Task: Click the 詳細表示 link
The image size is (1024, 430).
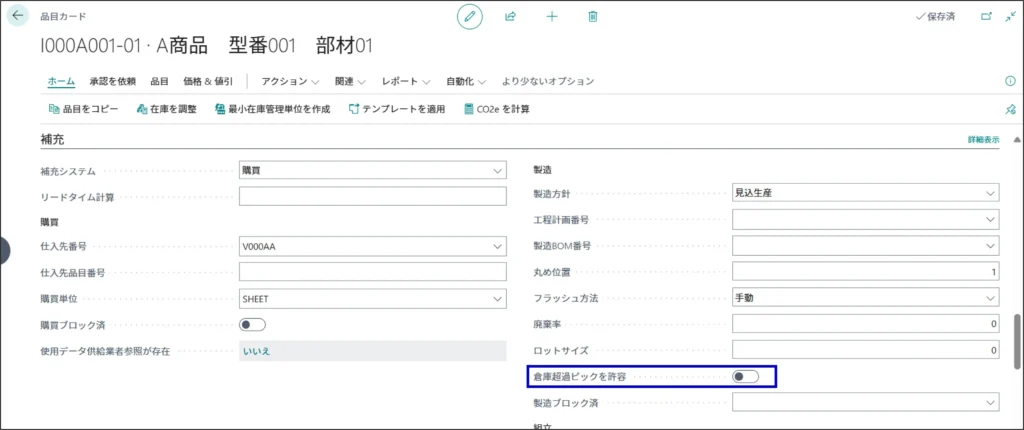Action: click(983, 140)
